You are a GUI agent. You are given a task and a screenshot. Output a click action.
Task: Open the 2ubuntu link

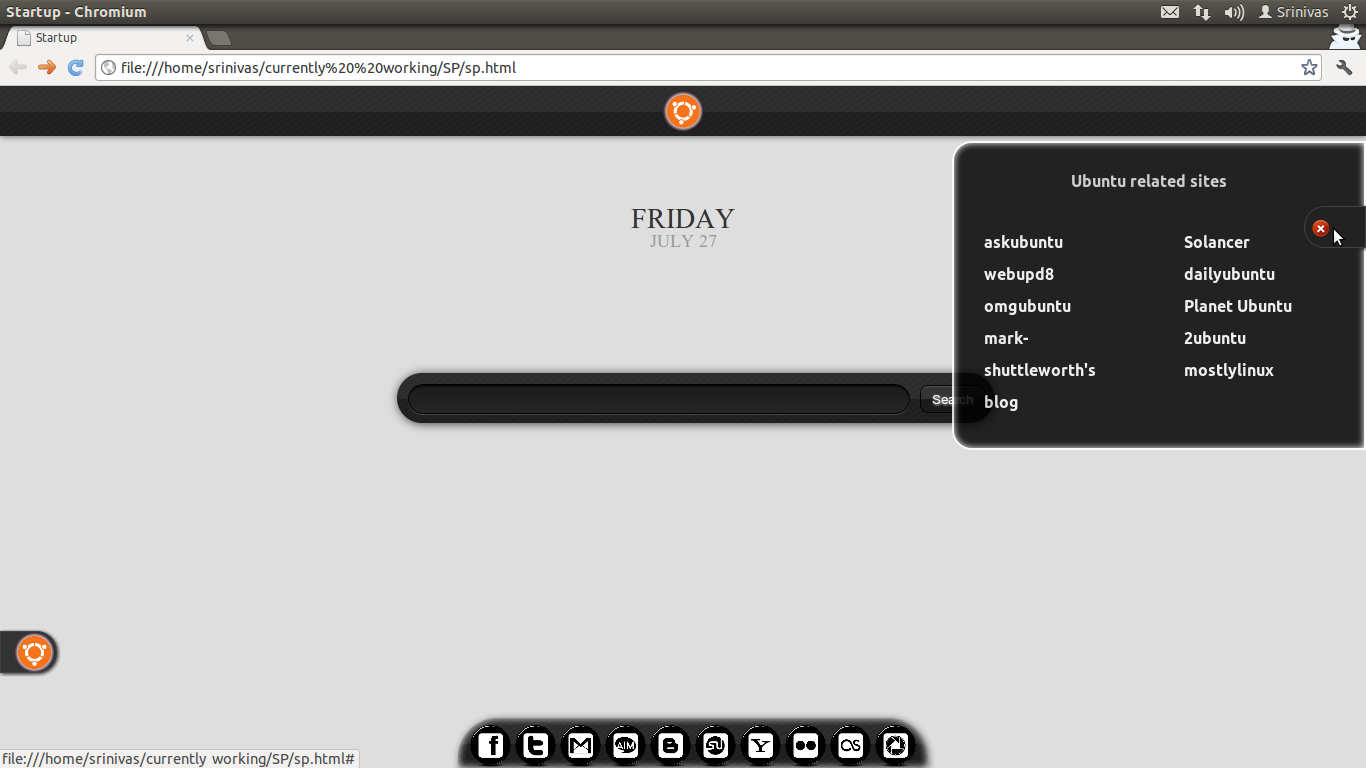tap(1215, 338)
